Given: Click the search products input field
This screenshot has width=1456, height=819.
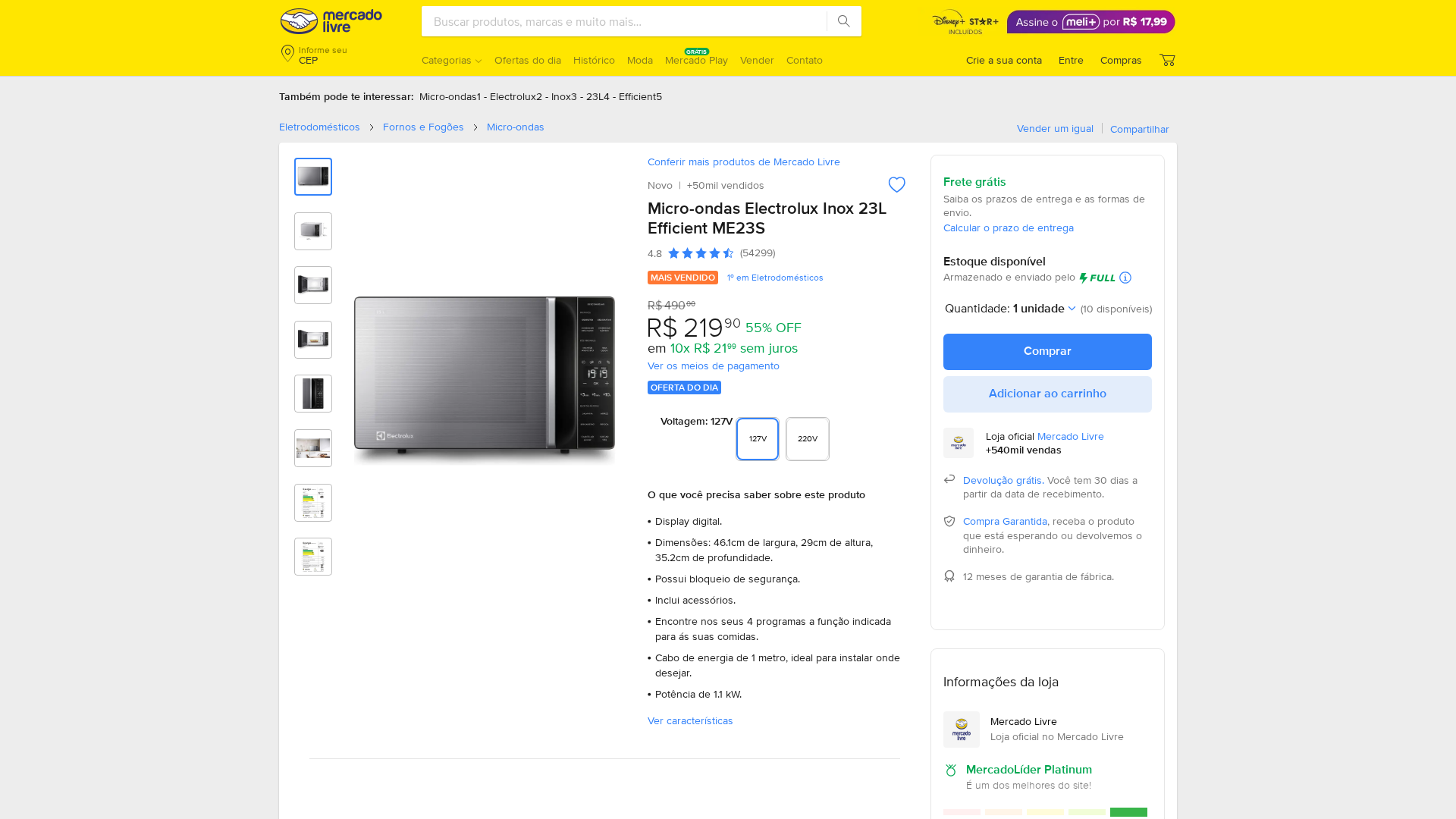Looking at the screenshot, I should click(x=624, y=21).
